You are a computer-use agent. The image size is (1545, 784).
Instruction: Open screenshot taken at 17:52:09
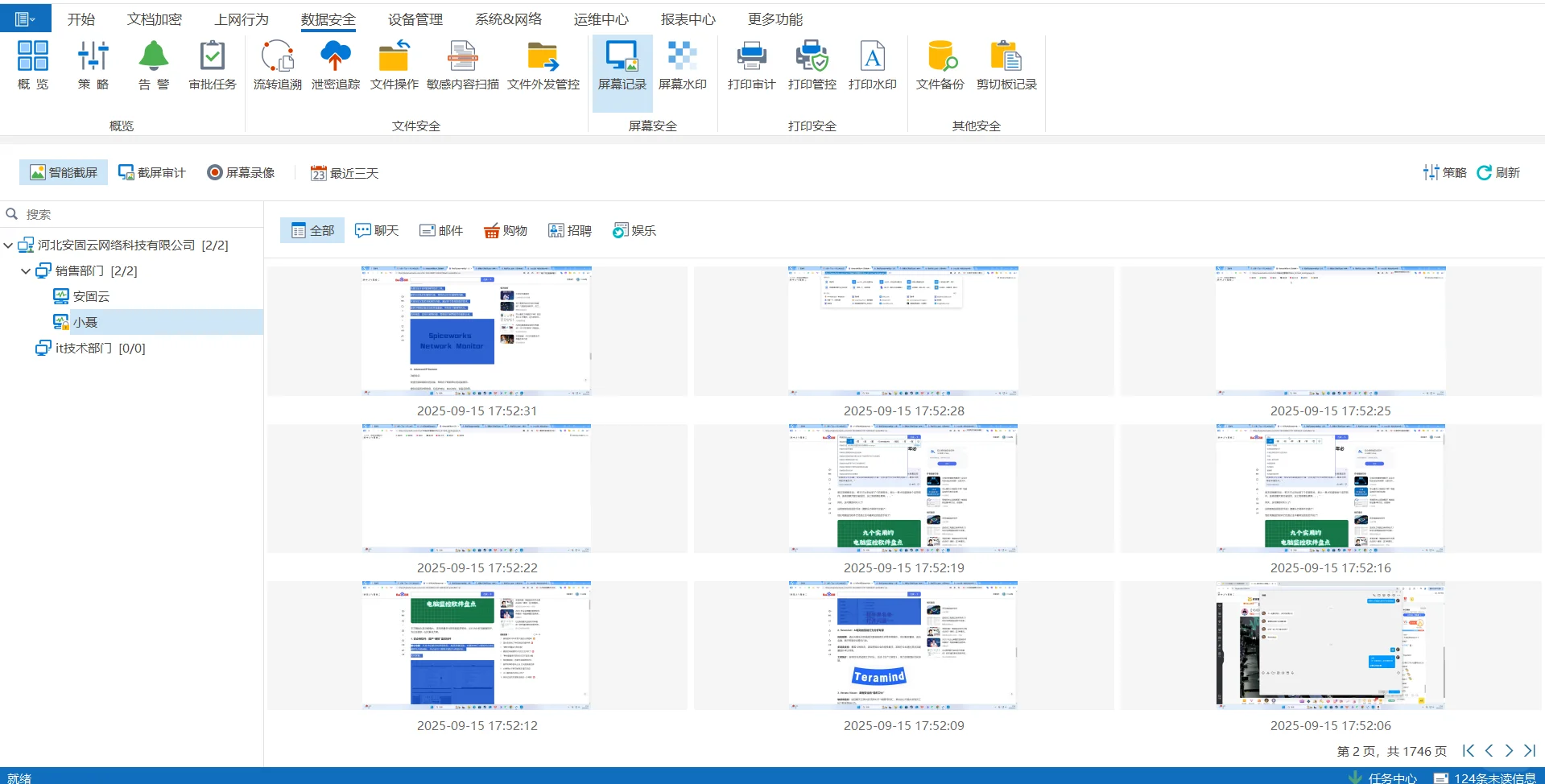903,646
